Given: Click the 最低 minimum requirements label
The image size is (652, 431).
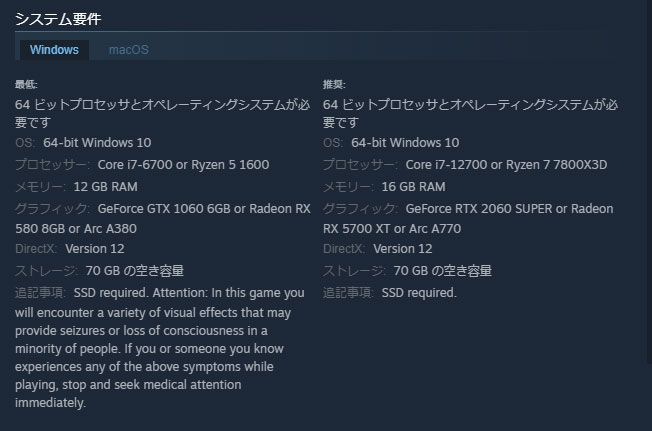Looking at the screenshot, I should click(26, 84).
